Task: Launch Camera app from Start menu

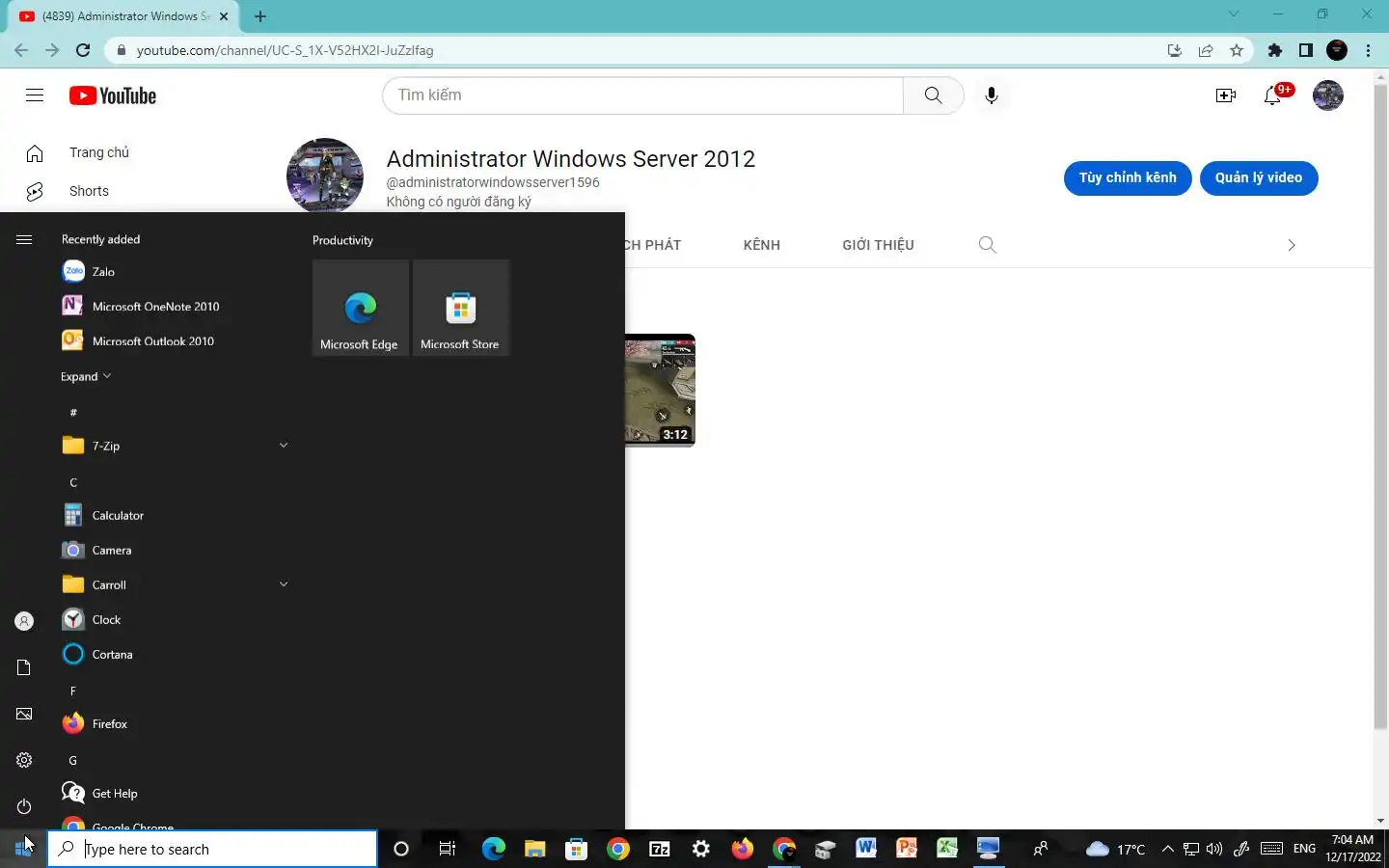Action: click(x=174, y=551)
